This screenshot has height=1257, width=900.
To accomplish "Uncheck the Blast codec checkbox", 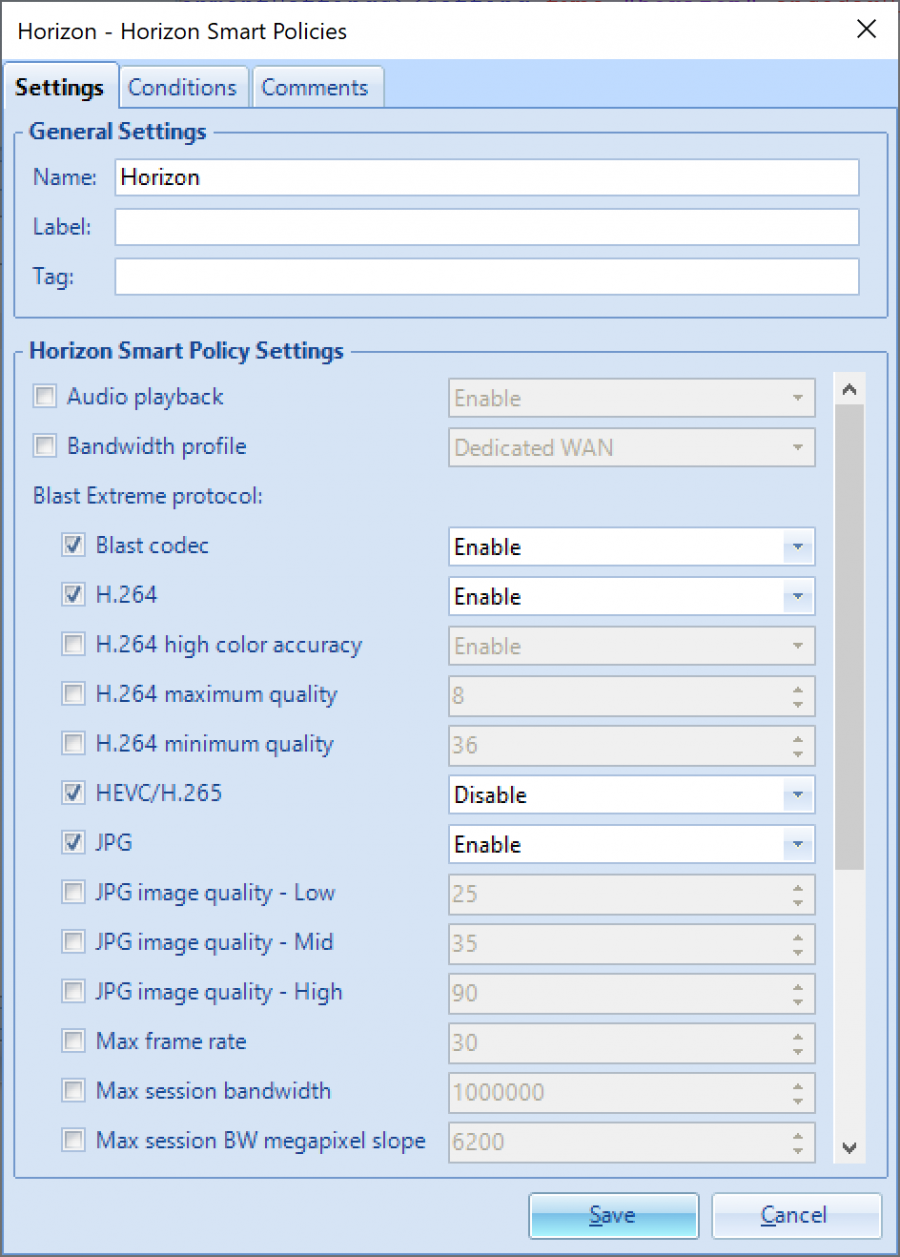I will [73, 546].
